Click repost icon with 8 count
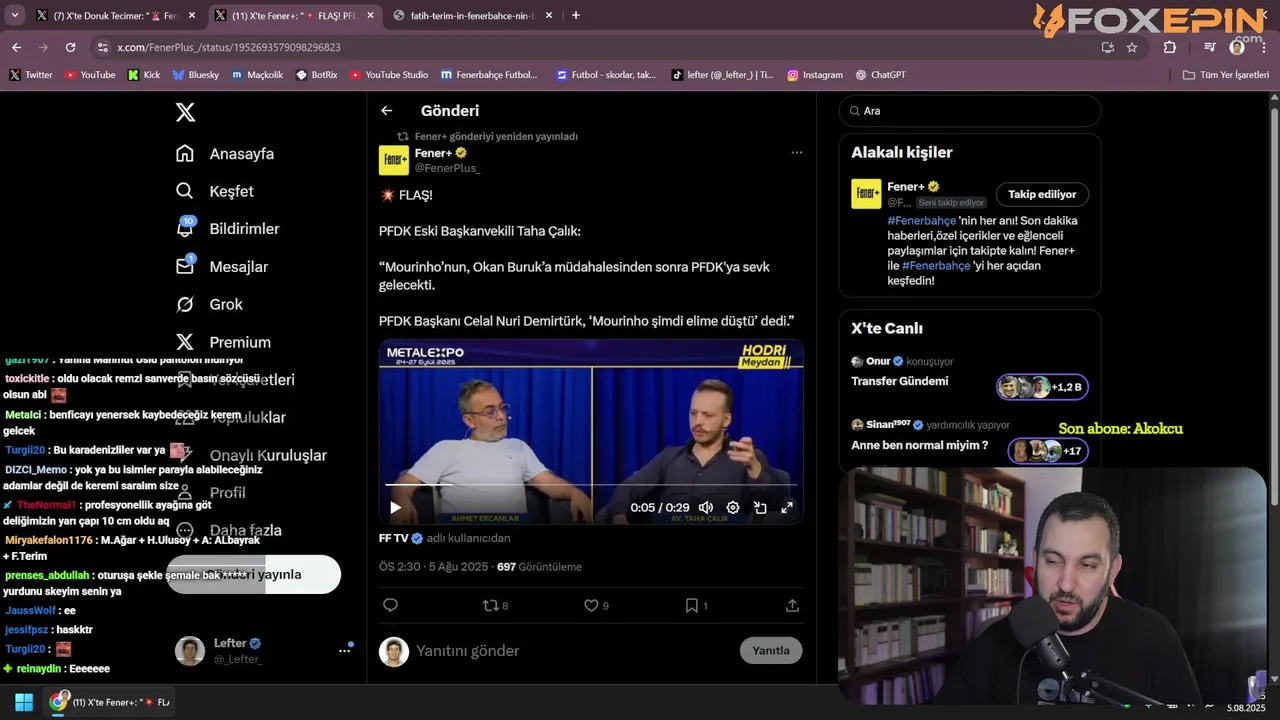Viewport: 1280px width, 720px height. coord(495,605)
